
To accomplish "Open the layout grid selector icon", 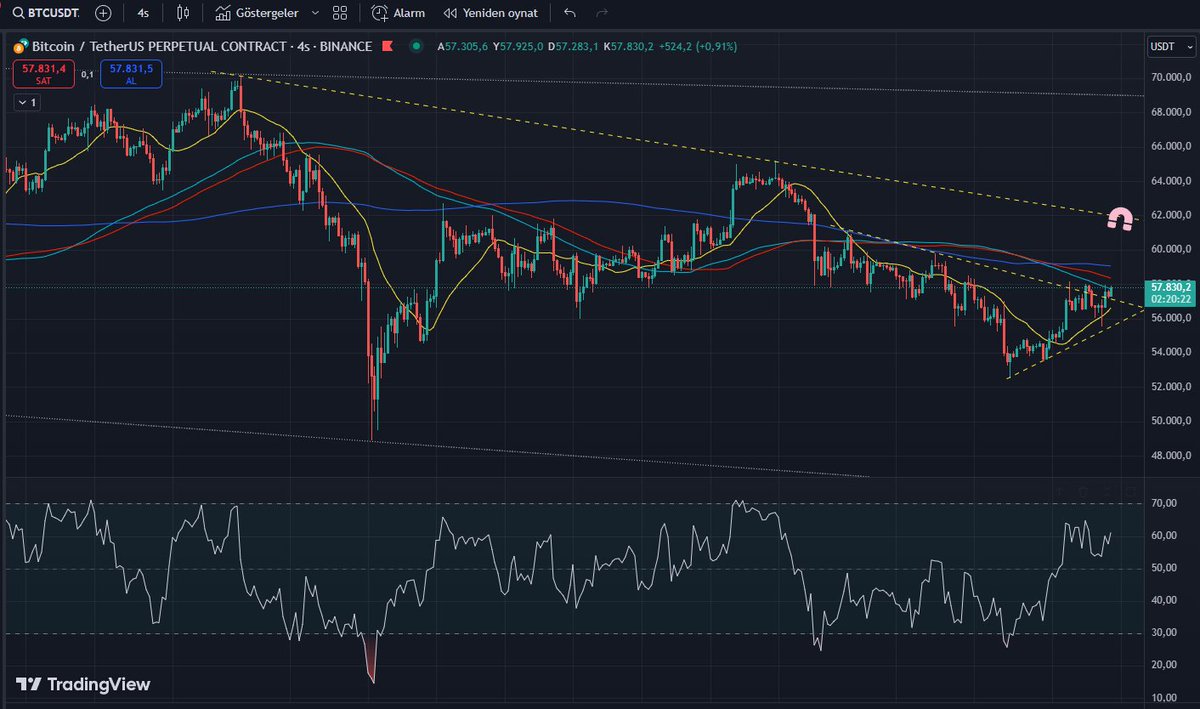I will point(339,13).
